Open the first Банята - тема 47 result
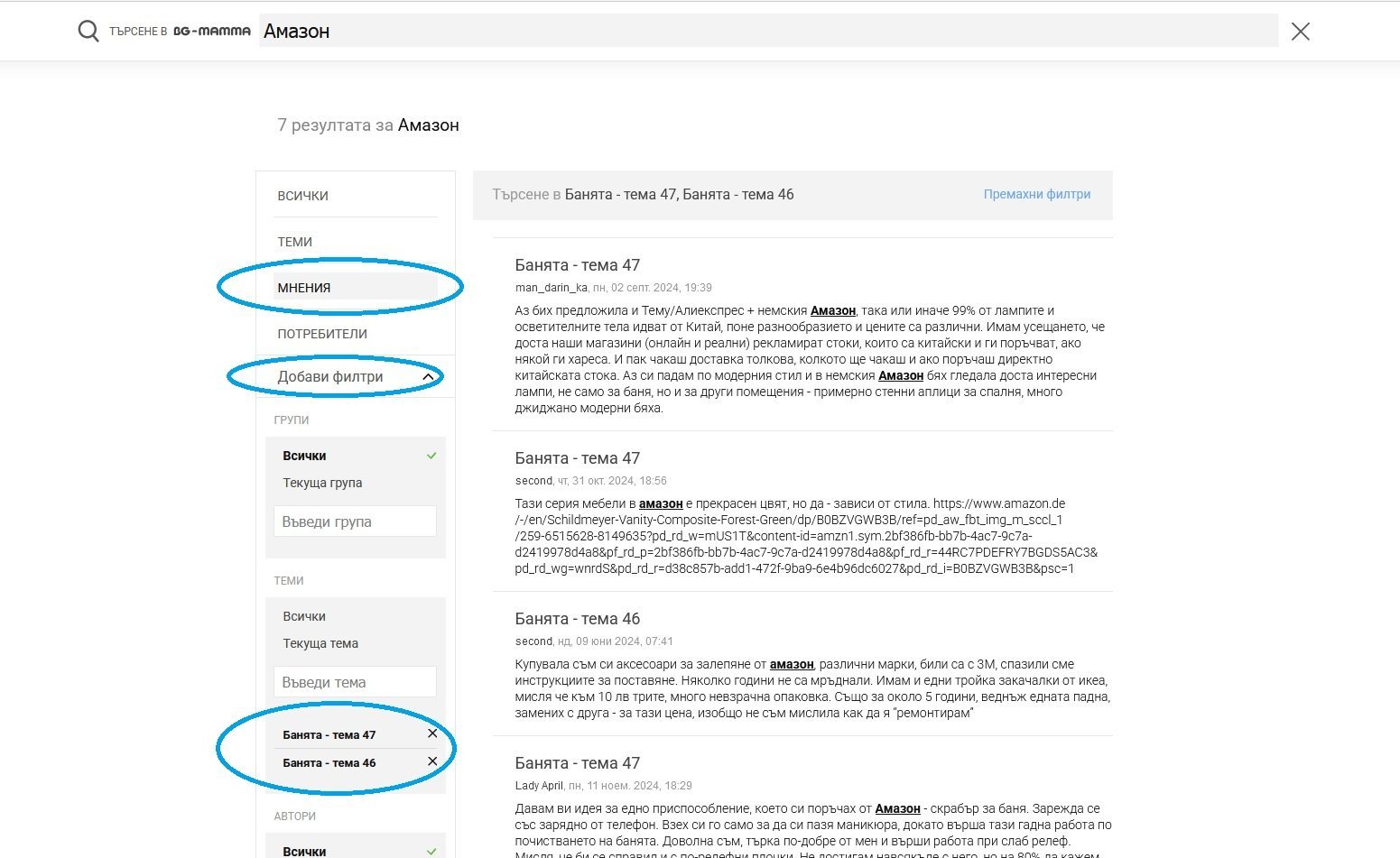 point(577,265)
